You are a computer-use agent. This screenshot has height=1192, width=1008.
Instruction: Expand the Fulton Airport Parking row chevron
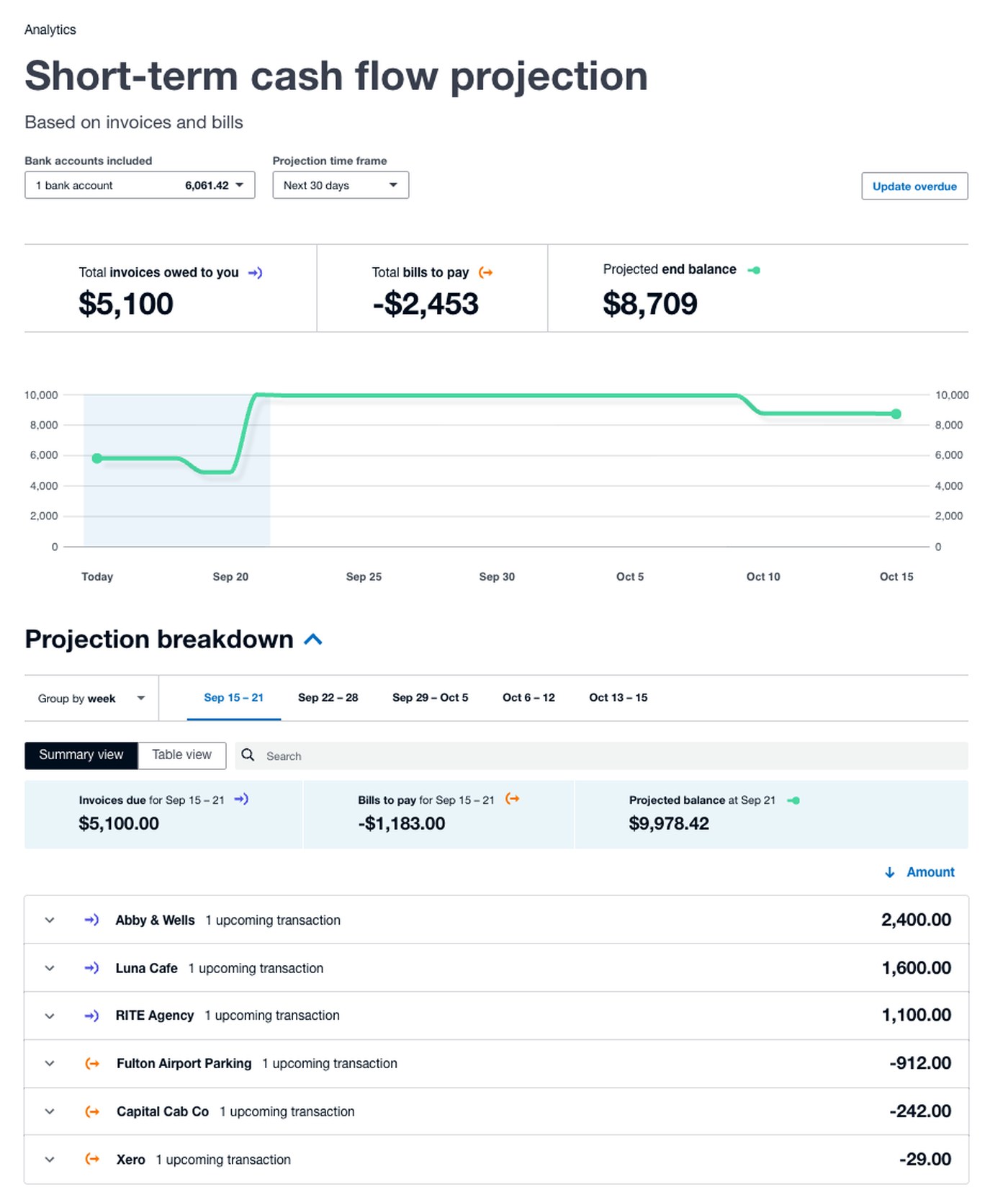(50, 1063)
